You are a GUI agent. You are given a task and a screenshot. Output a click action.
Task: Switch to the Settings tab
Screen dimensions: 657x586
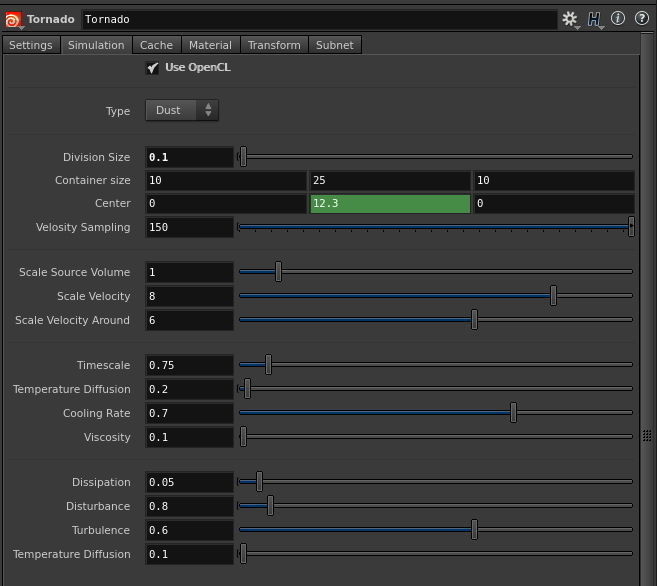pos(31,45)
